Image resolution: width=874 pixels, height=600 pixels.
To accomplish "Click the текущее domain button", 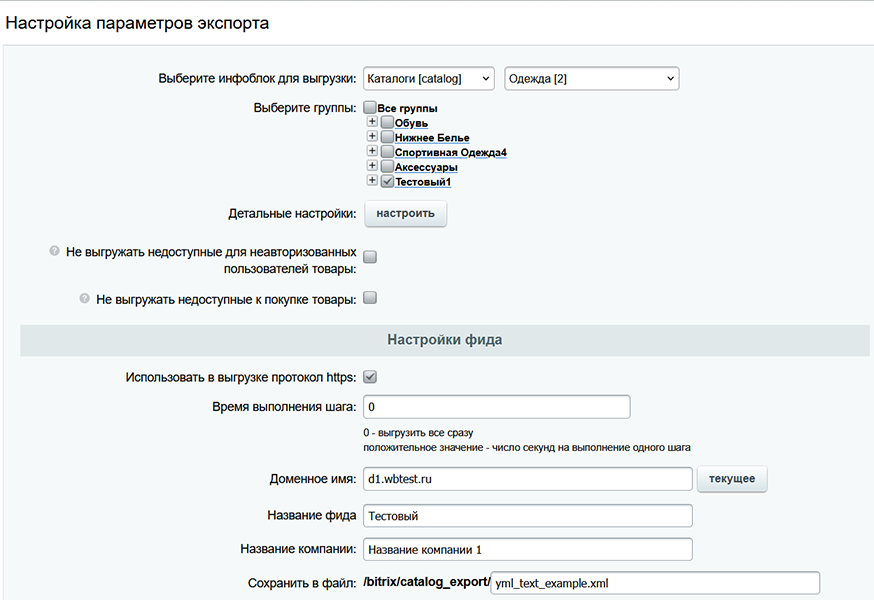I will pyautogui.click(x=732, y=479).
